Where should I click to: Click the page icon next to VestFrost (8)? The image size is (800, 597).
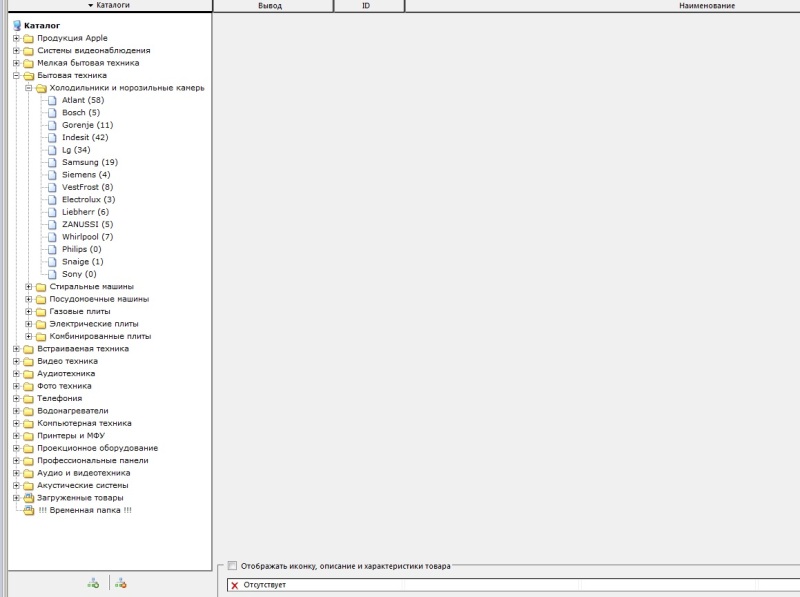pyautogui.click(x=52, y=187)
